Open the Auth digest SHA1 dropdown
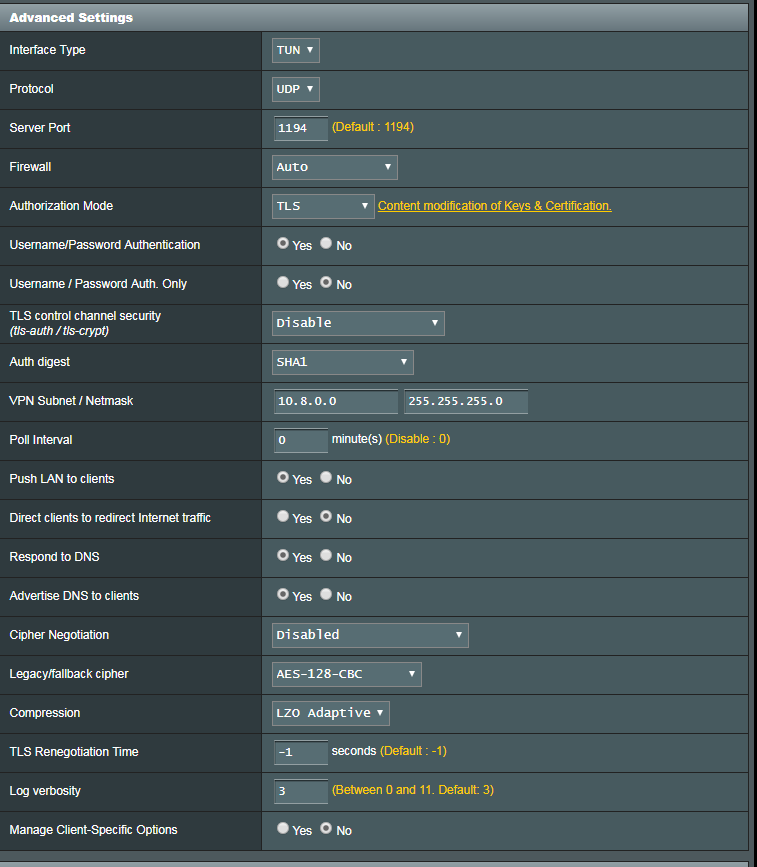The height and width of the screenshot is (867, 757). pyautogui.click(x=343, y=362)
